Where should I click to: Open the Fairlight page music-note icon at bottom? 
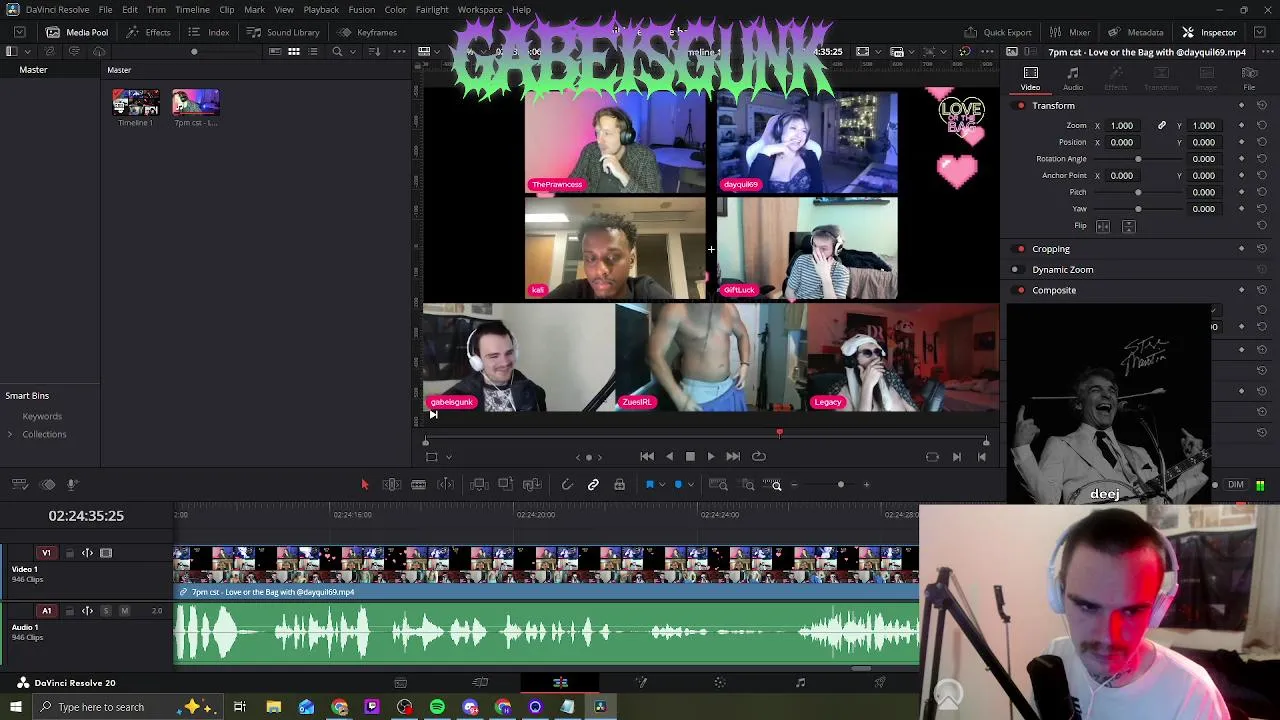tap(800, 683)
